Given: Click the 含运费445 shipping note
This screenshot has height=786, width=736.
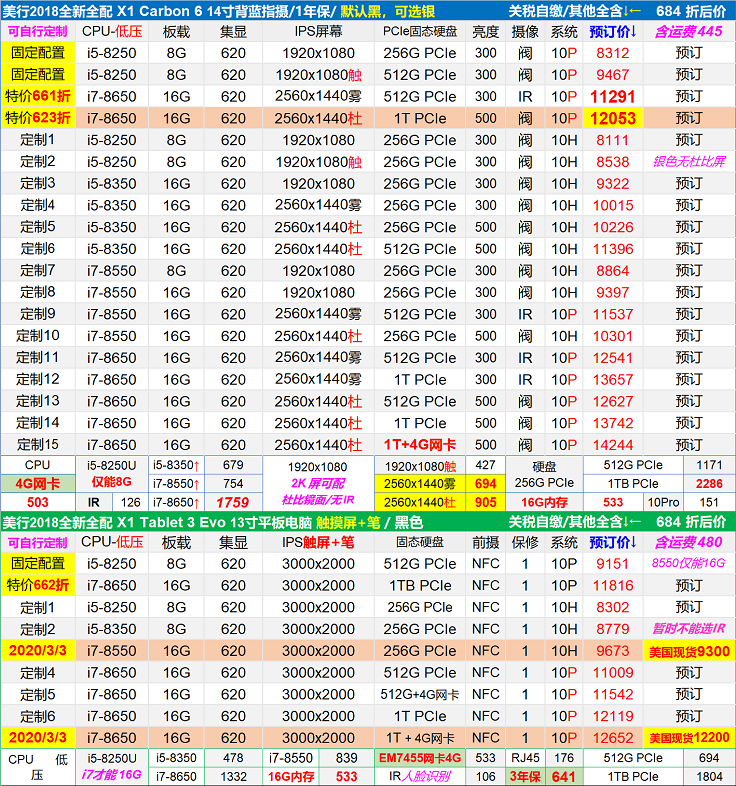Looking at the screenshot, I should click(x=688, y=31).
